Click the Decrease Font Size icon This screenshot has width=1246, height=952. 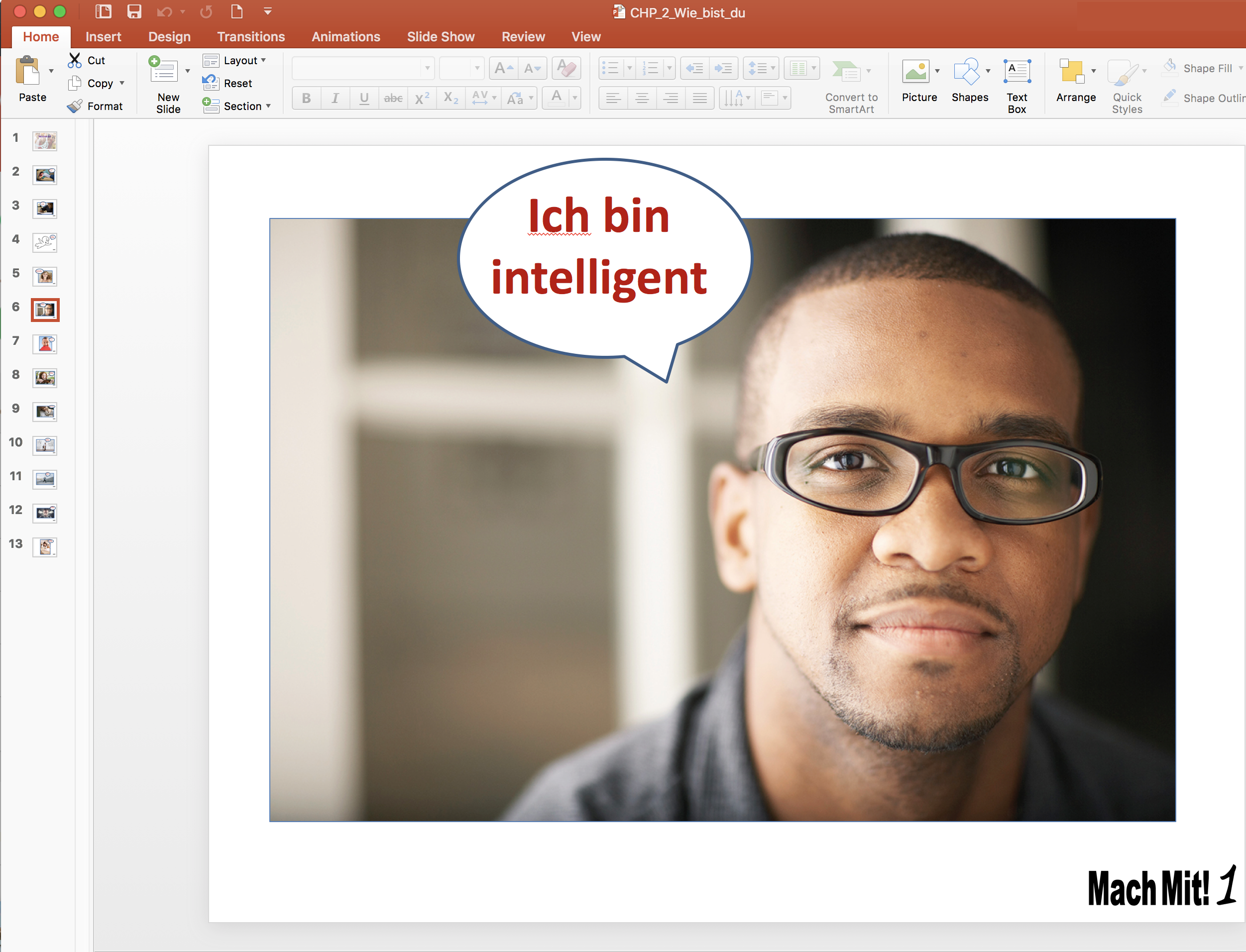click(532, 69)
